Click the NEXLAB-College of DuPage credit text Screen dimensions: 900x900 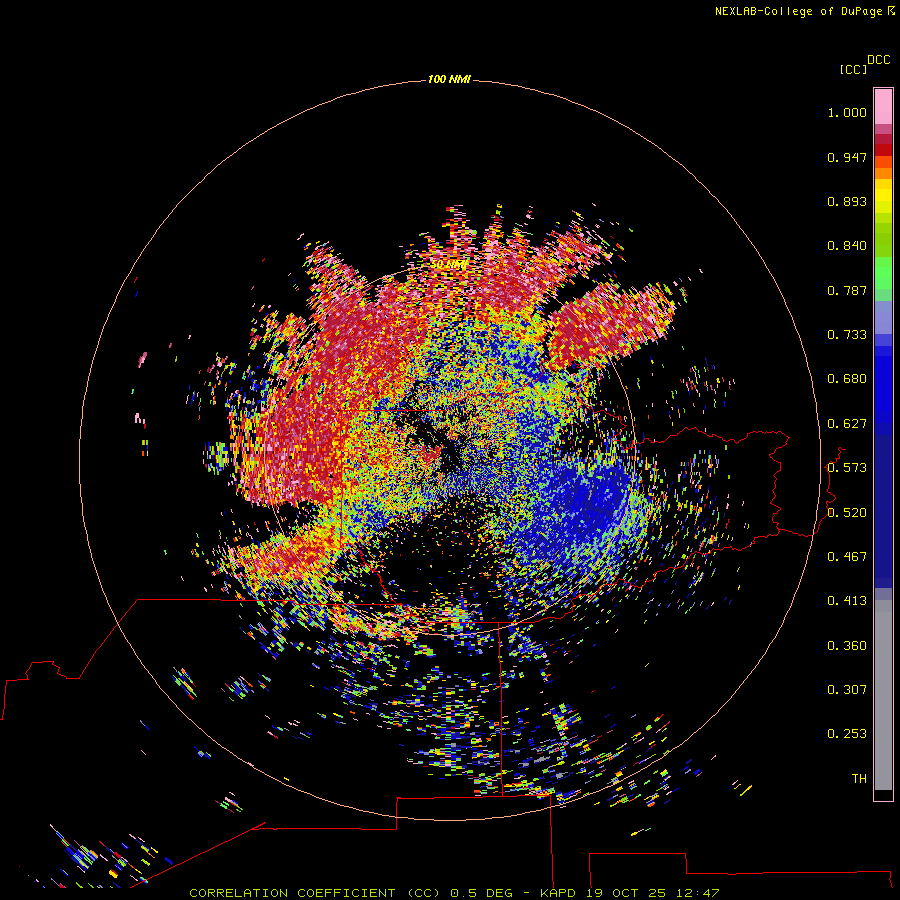[x=798, y=11]
